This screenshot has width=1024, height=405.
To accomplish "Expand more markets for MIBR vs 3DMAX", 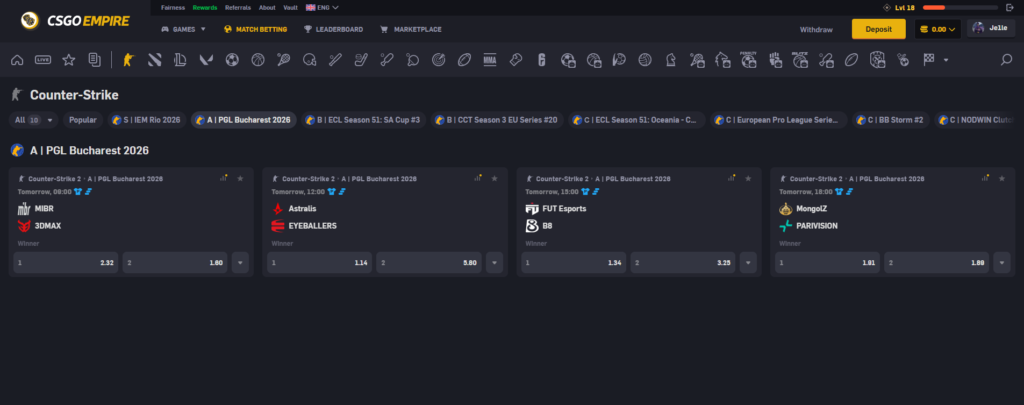I will (x=240, y=263).
